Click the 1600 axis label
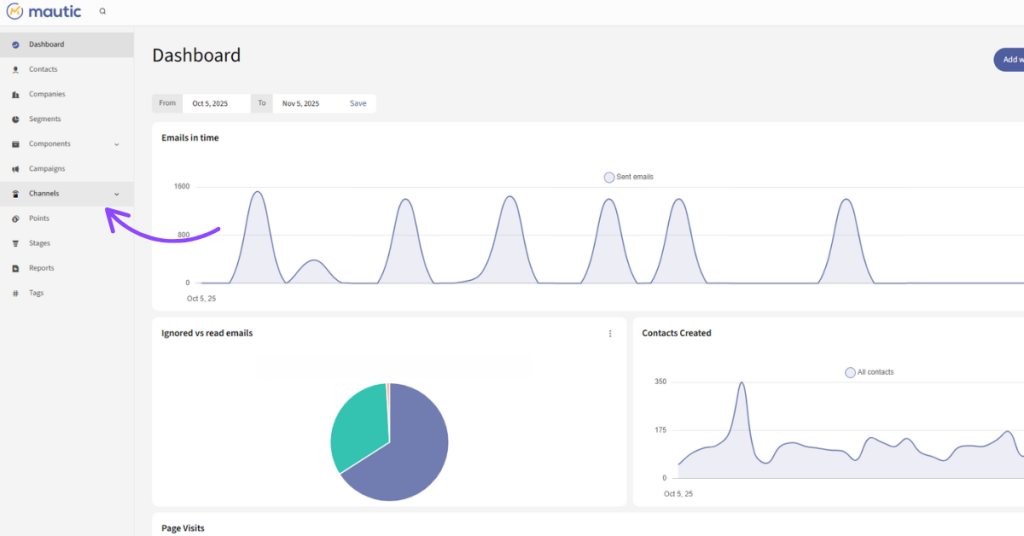This screenshot has height=536, width=1024. click(x=182, y=187)
